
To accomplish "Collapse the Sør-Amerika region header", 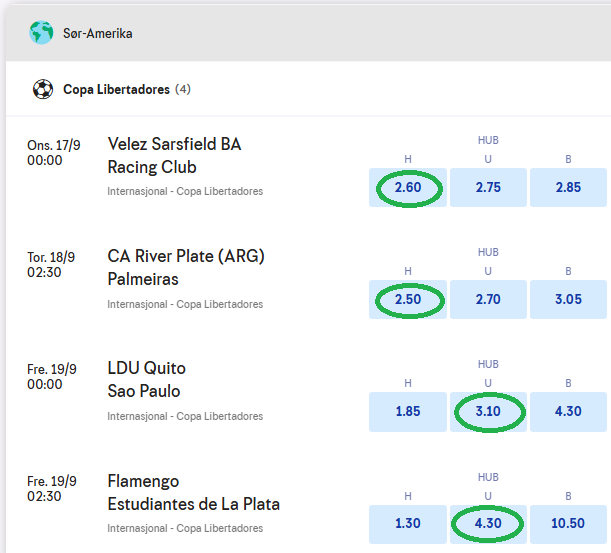I will click(300, 33).
